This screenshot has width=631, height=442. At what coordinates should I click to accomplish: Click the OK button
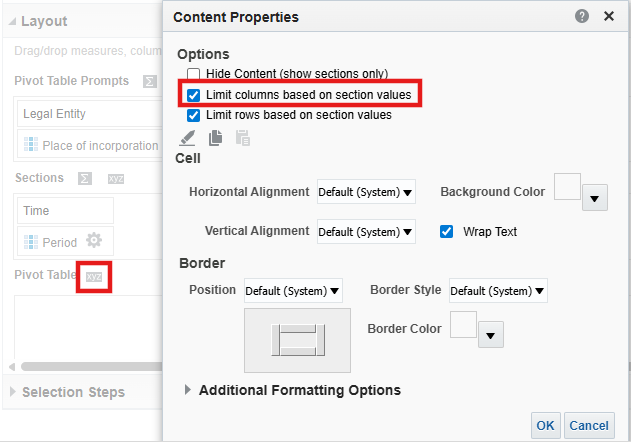pos(545,425)
